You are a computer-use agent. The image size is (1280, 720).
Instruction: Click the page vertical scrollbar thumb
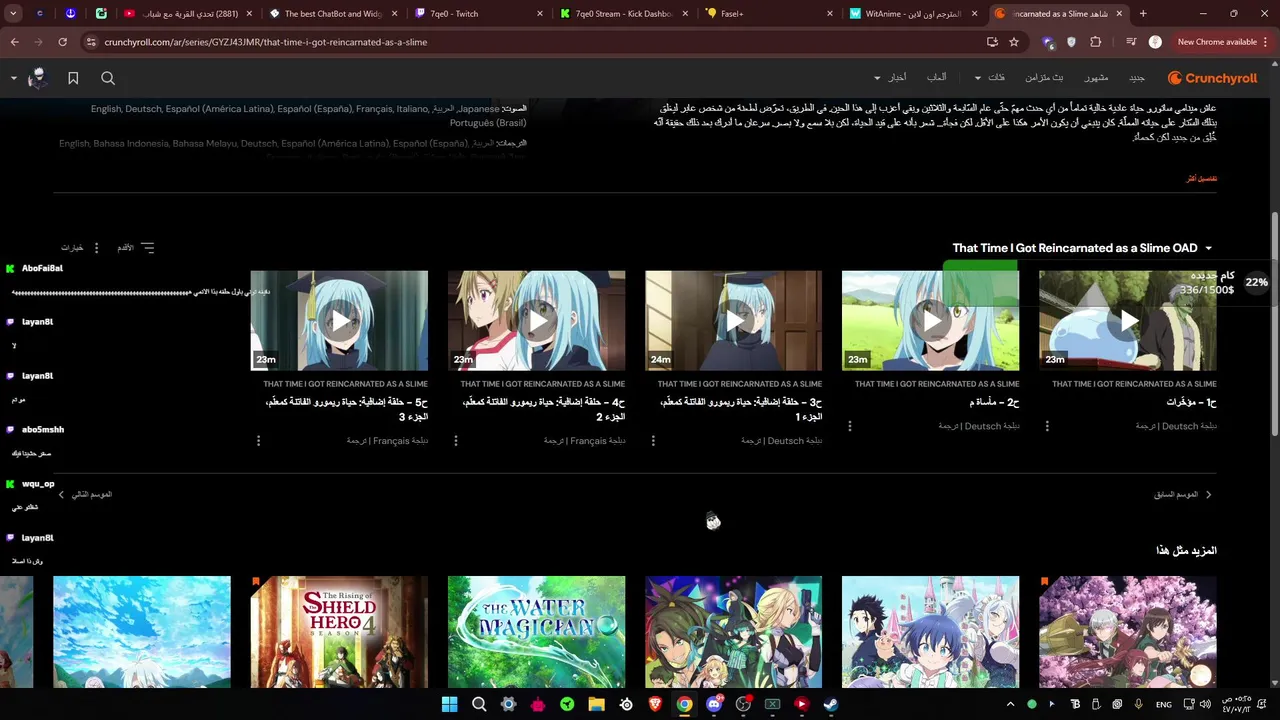(1274, 323)
